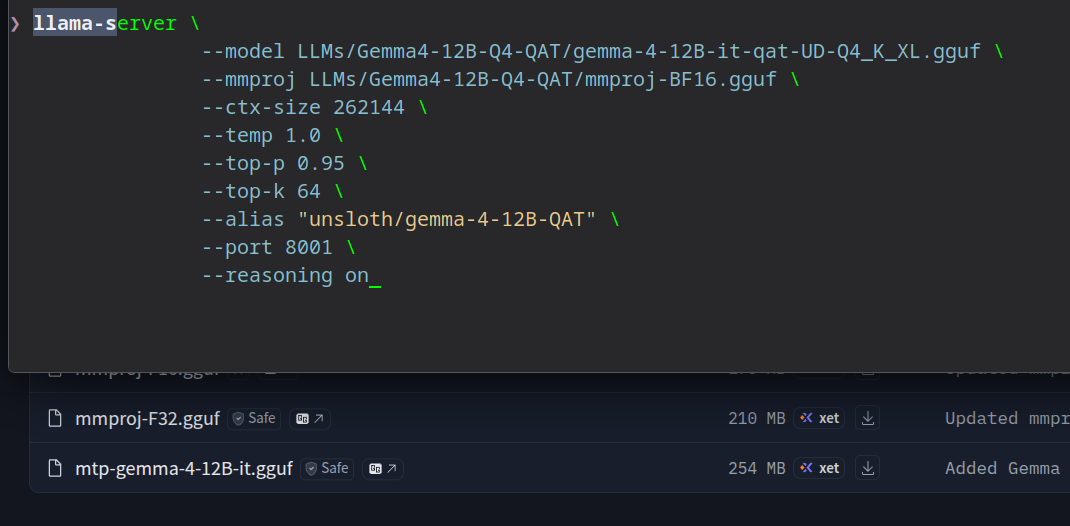Place cursor after '--reasoning on' in terminal
Image resolution: width=1070 pixels, height=526 pixels.
coord(370,276)
